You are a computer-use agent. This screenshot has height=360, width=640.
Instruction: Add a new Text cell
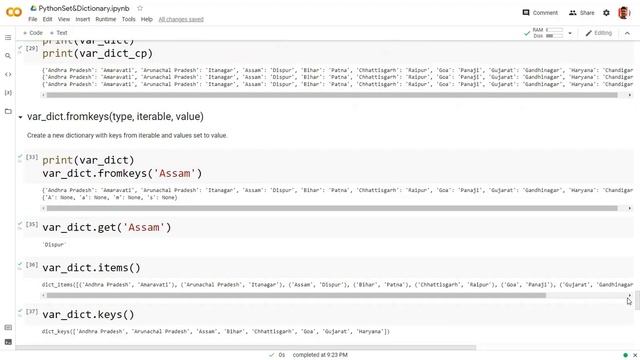58,33
